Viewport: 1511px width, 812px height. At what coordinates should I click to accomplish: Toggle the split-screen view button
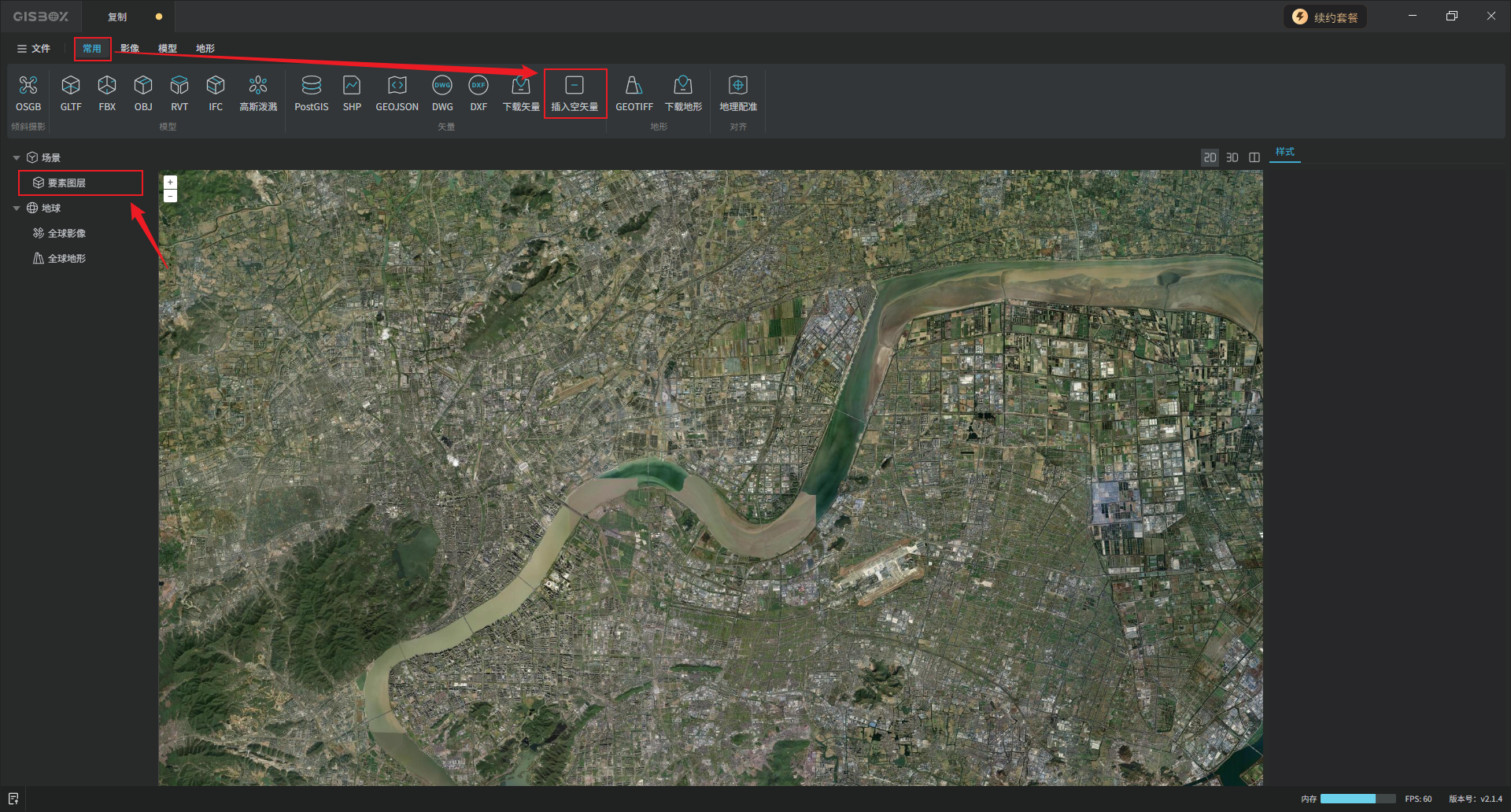point(1254,157)
